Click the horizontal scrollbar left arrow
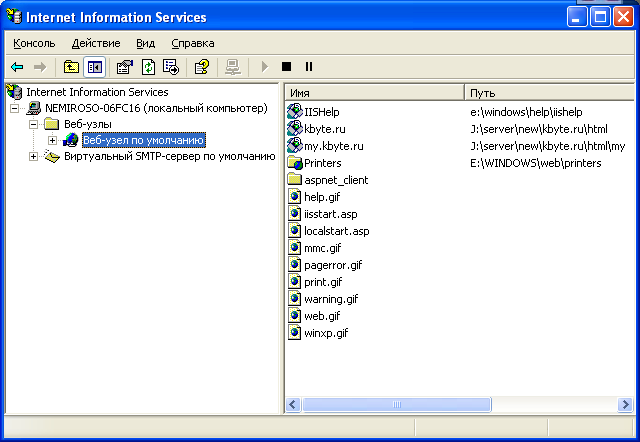 pos(293,404)
